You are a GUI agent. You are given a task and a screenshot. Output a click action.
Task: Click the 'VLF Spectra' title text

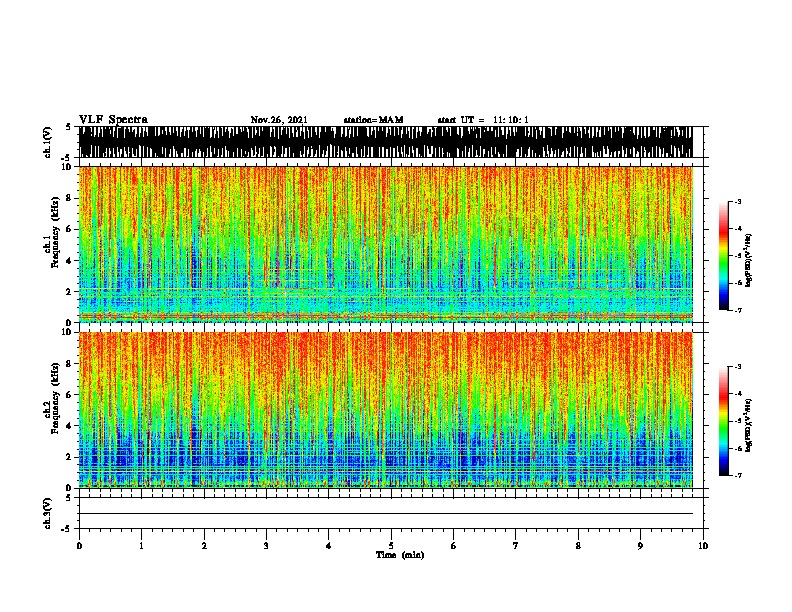tap(113, 120)
